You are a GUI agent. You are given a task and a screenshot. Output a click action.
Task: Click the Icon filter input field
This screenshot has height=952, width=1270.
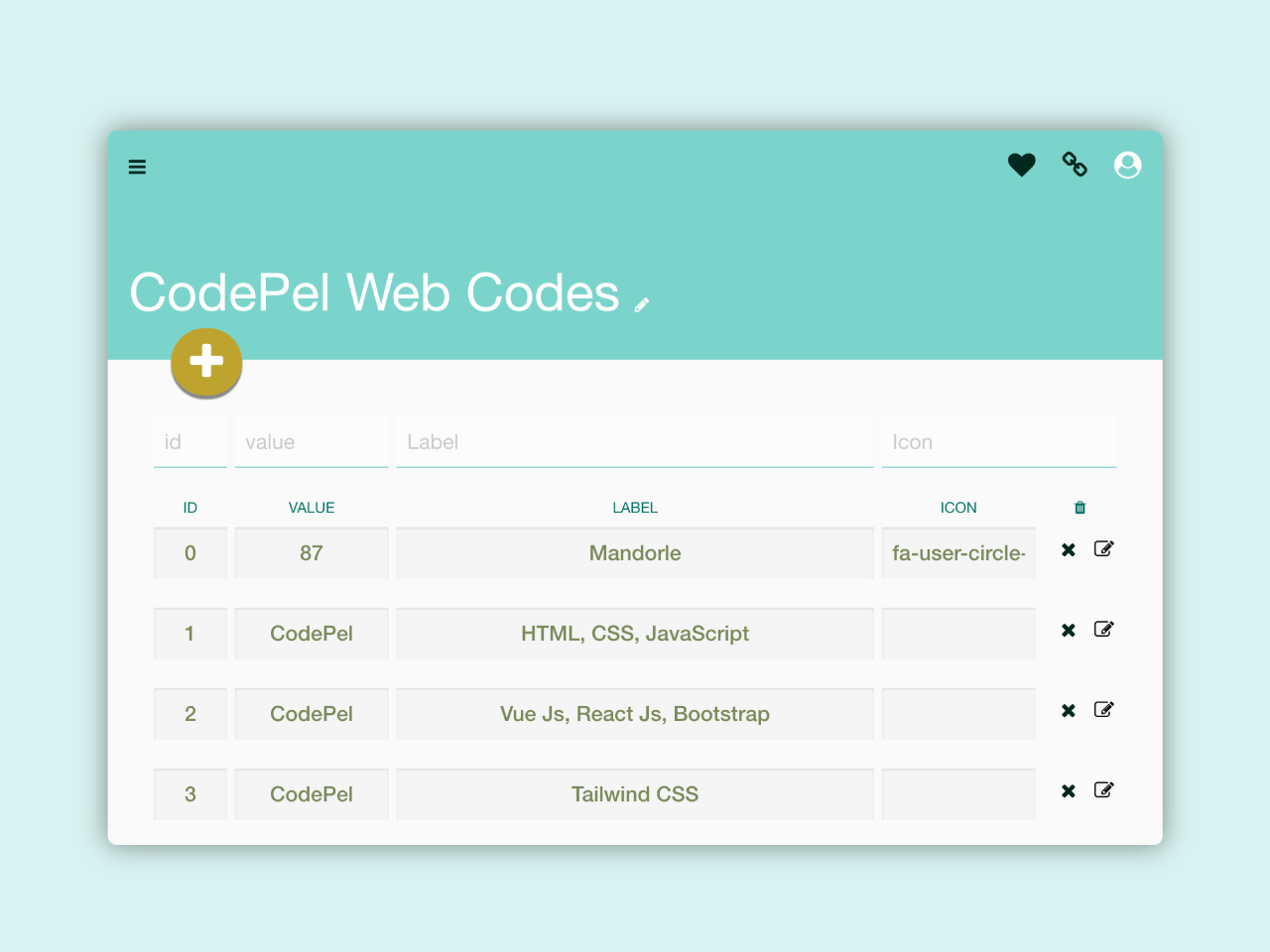pyautogui.click(x=998, y=442)
